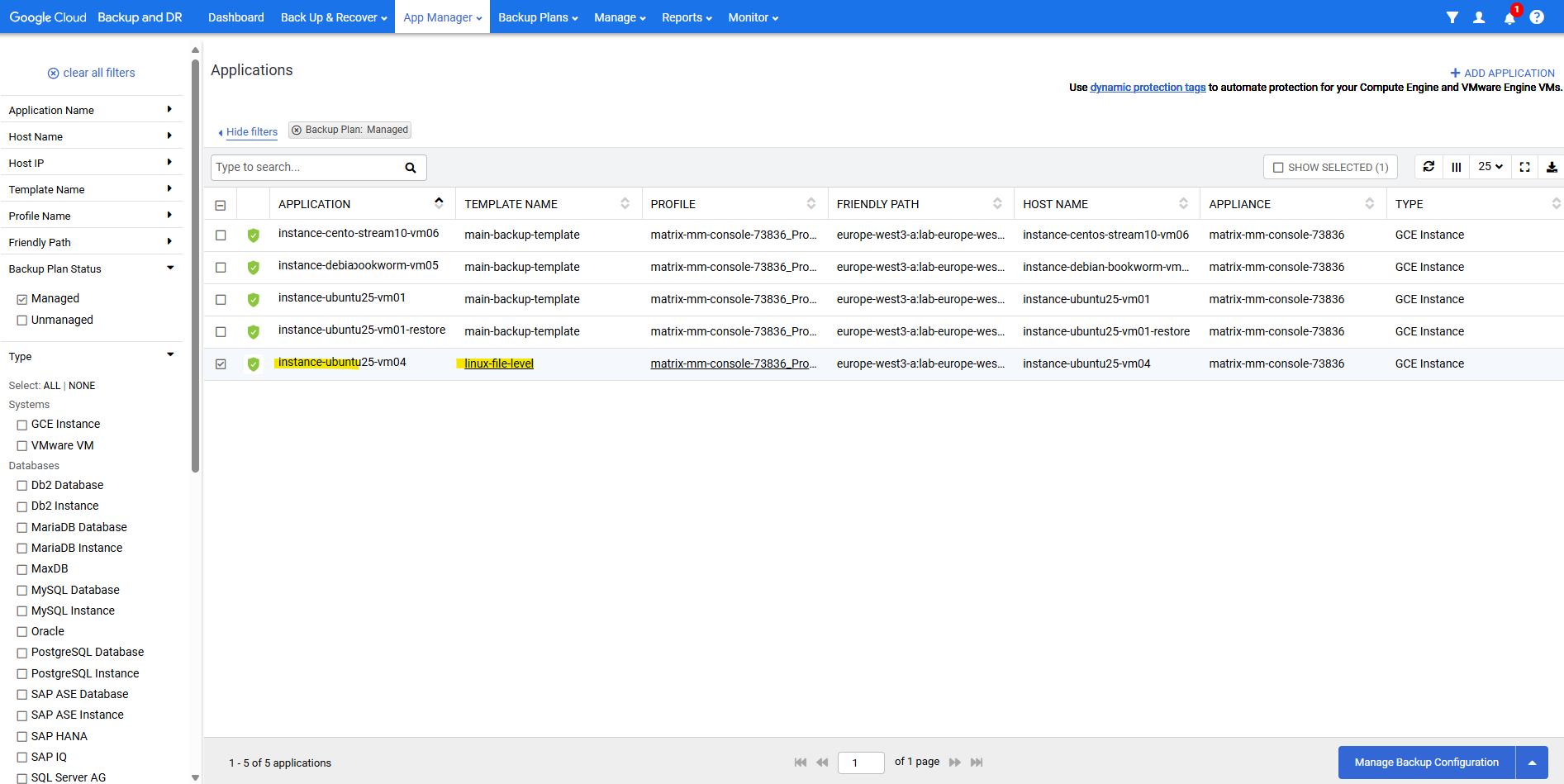Click the filter funnel icon in header

click(1452, 17)
